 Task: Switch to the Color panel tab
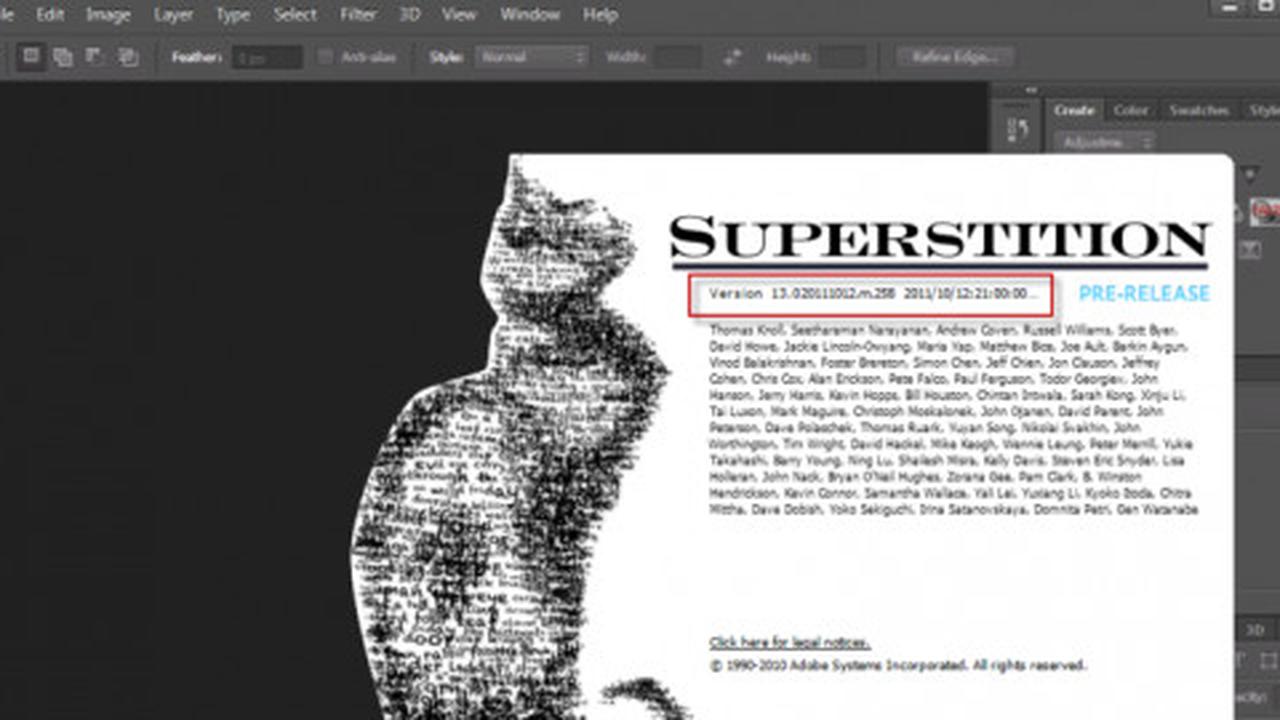pos(1131,110)
